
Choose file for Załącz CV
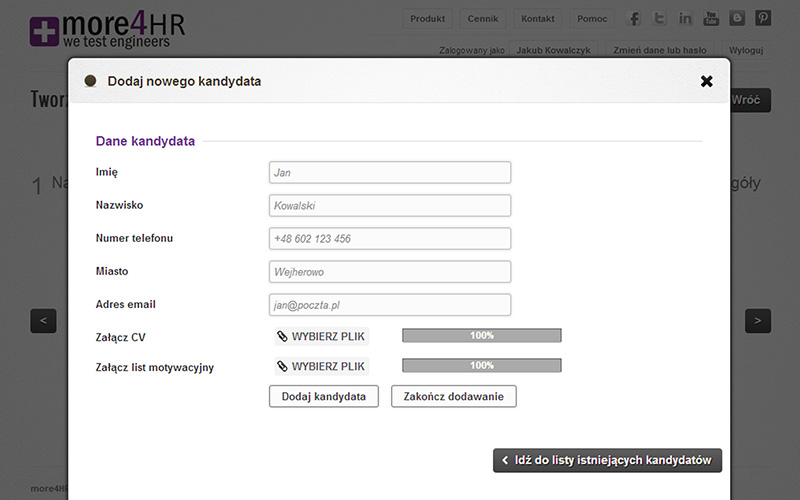(x=321, y=336)
